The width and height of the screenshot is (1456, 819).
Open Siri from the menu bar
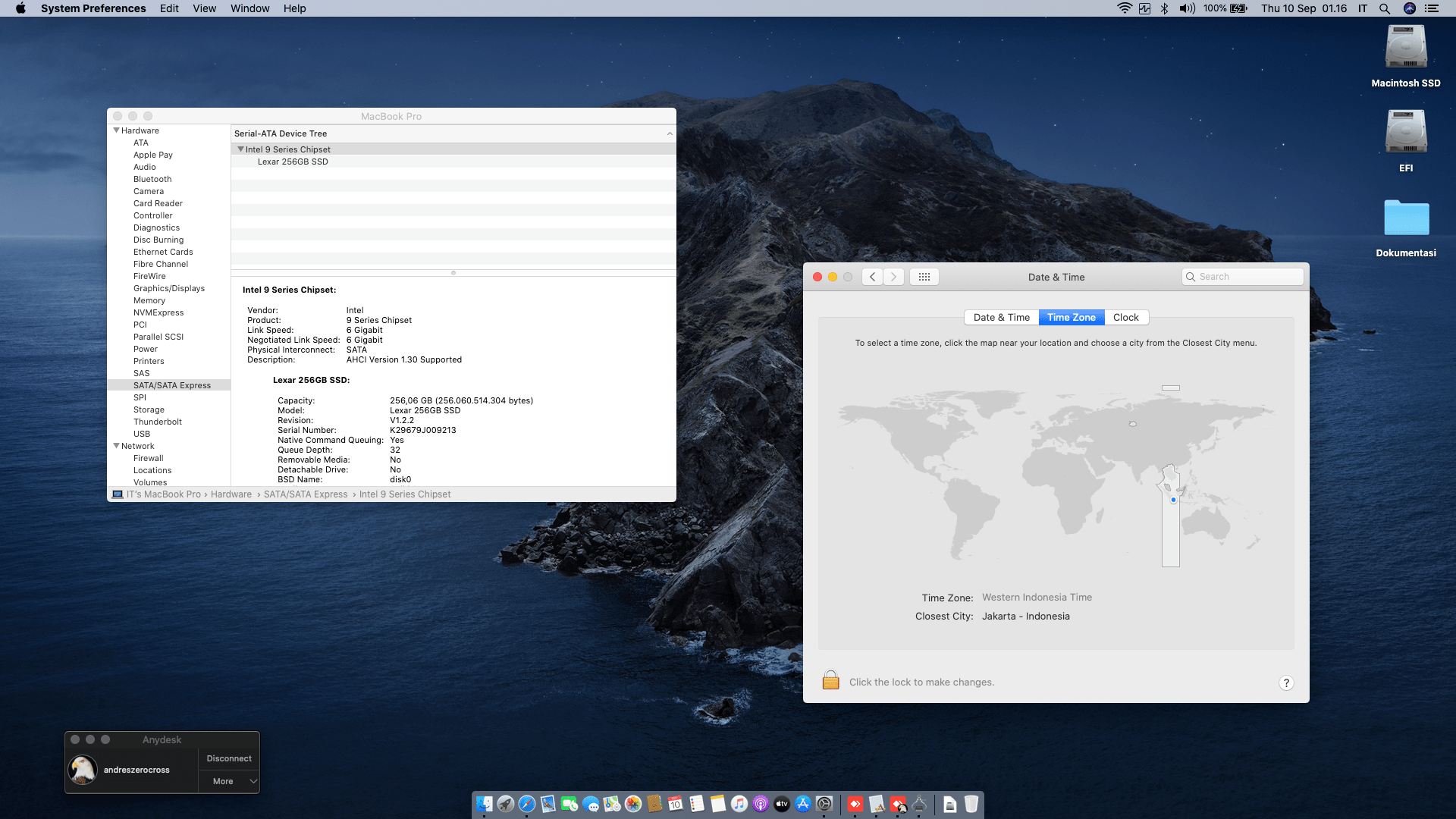[x=1409, y=8]
